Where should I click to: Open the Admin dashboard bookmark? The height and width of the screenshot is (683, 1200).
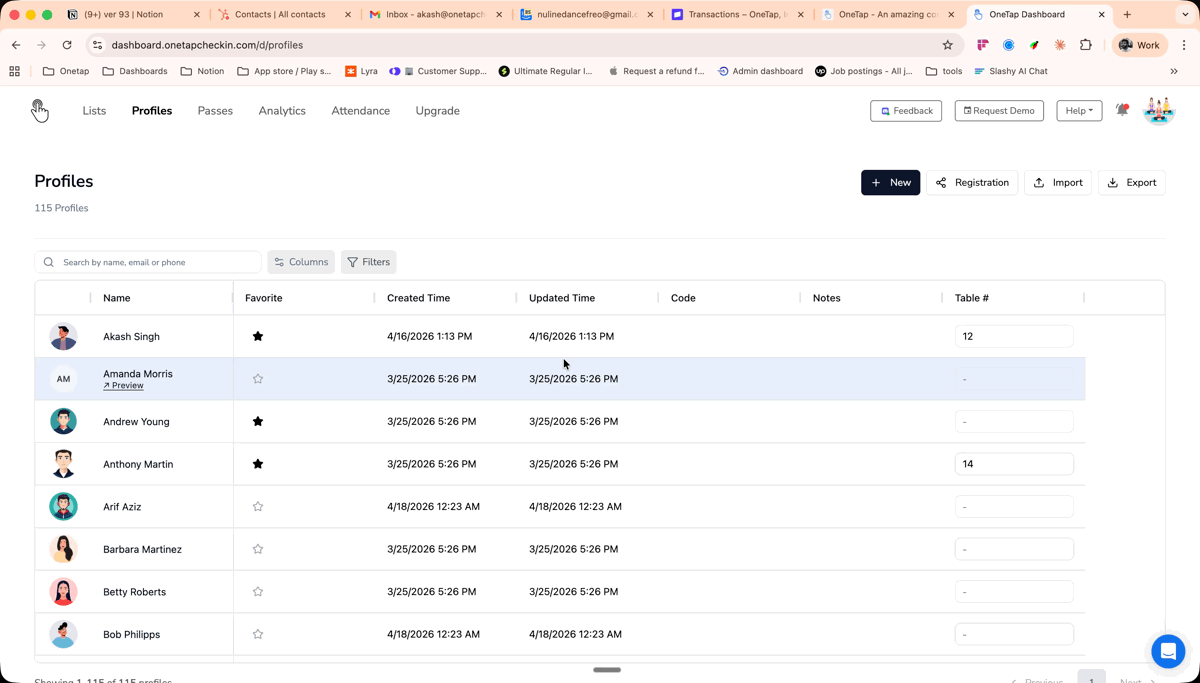point(760,71)
